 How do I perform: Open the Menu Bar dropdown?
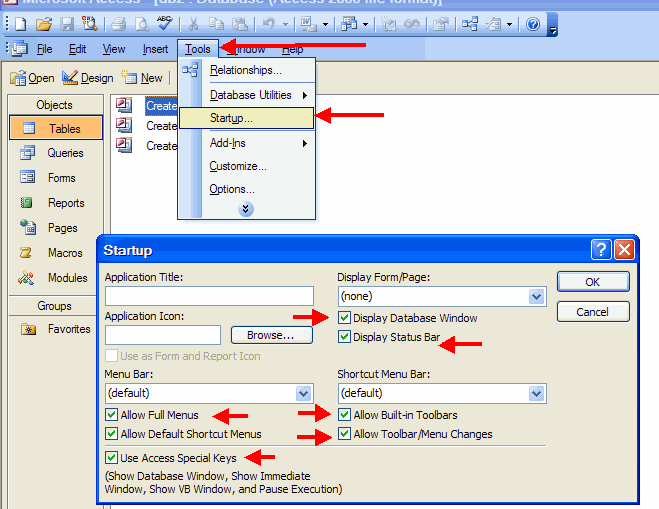click(x=303, y=393)
